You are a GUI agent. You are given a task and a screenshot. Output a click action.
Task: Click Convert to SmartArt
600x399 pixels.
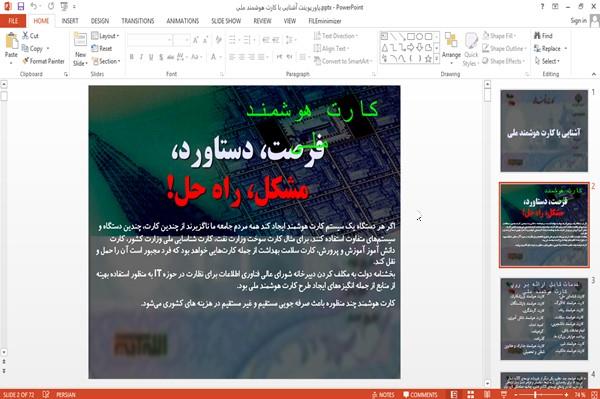coord(343,61)
